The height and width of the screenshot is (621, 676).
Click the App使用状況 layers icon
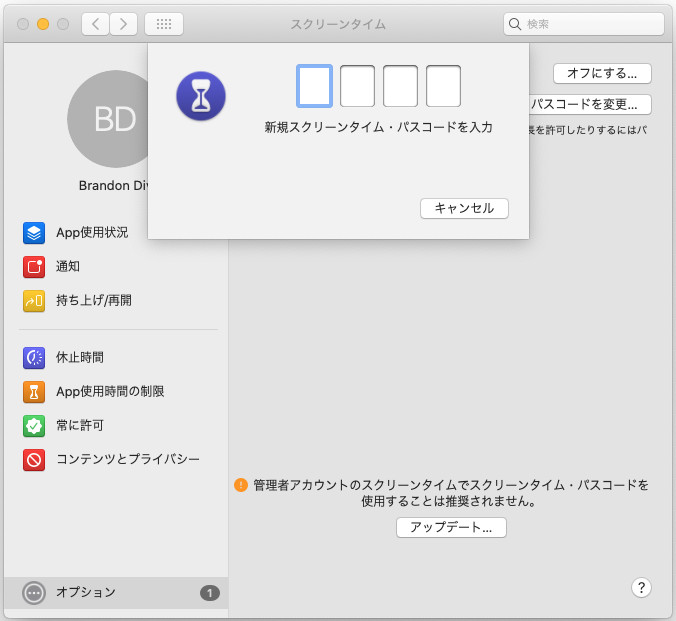click(x=34, y=233)
